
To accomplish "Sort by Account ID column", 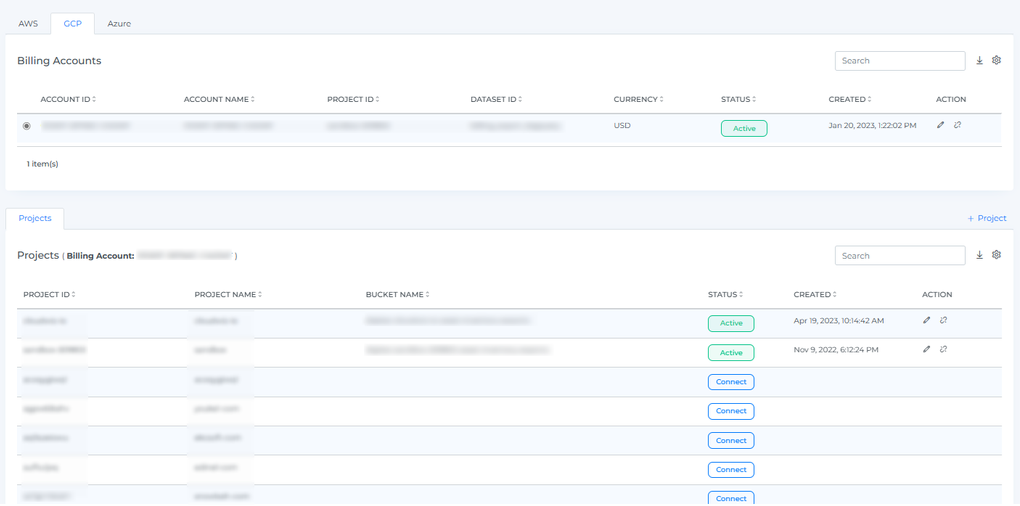I will coord(68,100).
